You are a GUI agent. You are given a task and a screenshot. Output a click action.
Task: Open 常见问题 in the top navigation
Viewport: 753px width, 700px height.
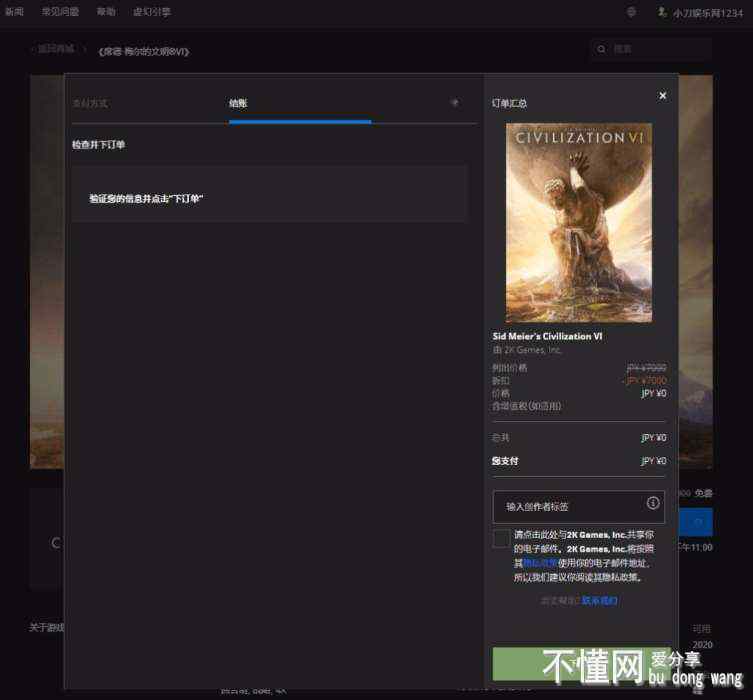[x=59, y=12]
